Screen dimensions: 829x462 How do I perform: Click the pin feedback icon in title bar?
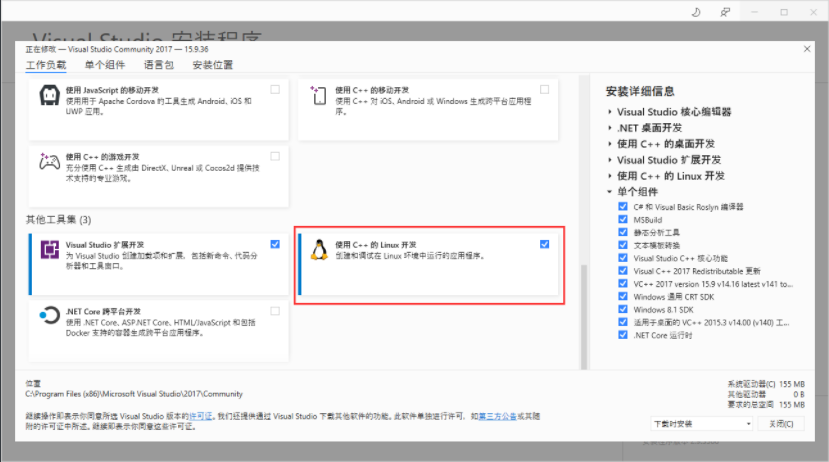coord(725,12)
